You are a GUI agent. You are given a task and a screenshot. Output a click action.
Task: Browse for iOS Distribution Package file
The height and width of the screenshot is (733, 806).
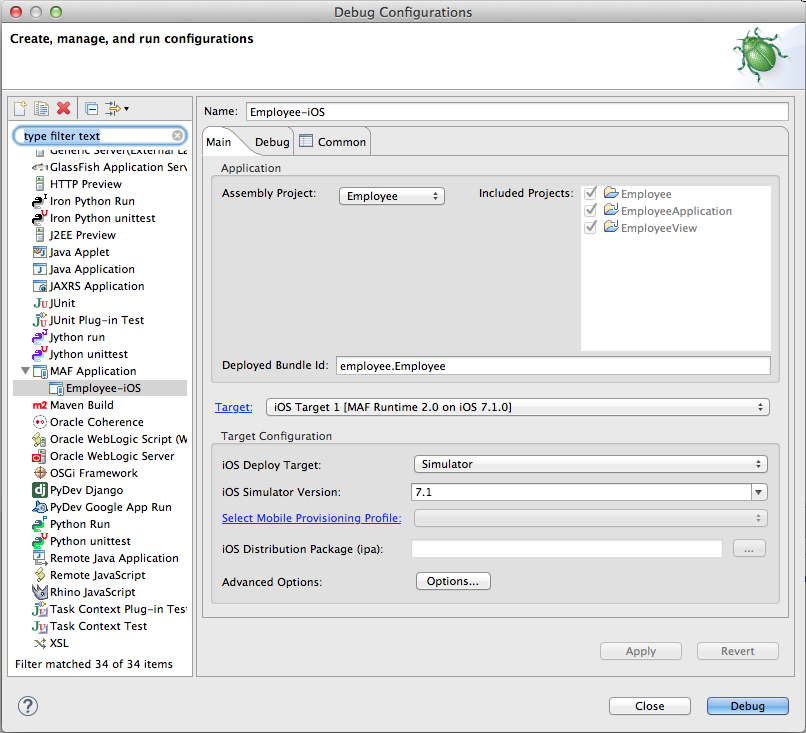(749, 548)
